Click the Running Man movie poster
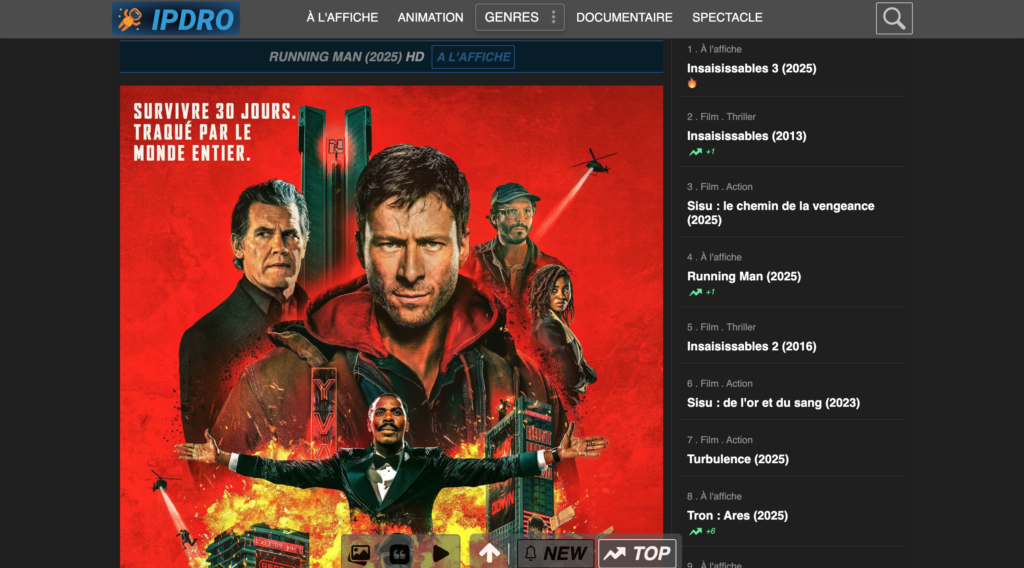The height and width of the screenshot is (568, 1024). click(391, 320)
